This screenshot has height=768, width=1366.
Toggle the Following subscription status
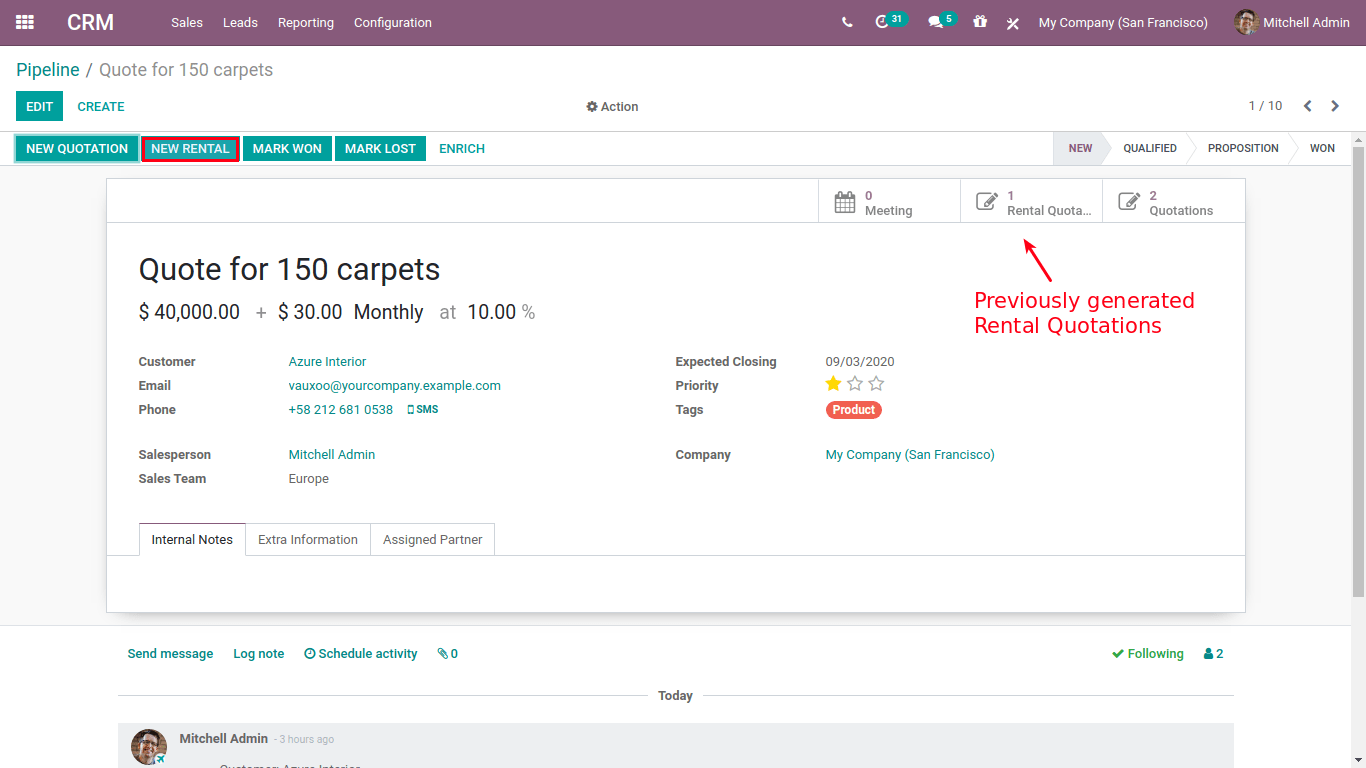[1147, 654]
